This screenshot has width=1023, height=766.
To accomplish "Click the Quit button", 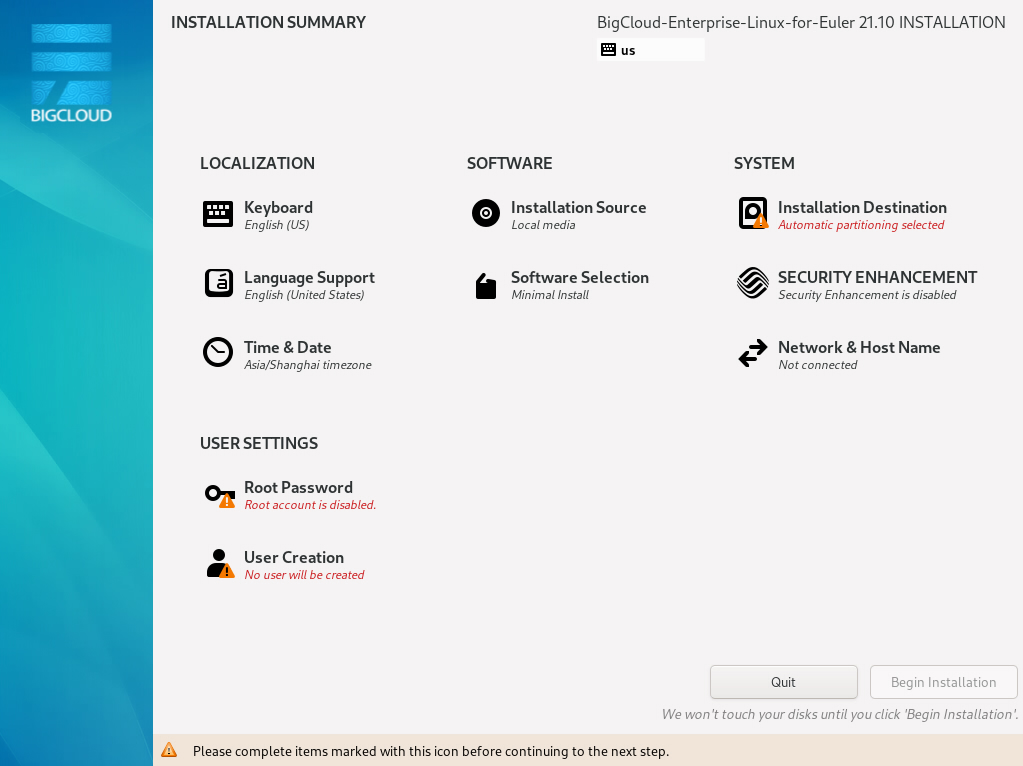I will point(784,682).
